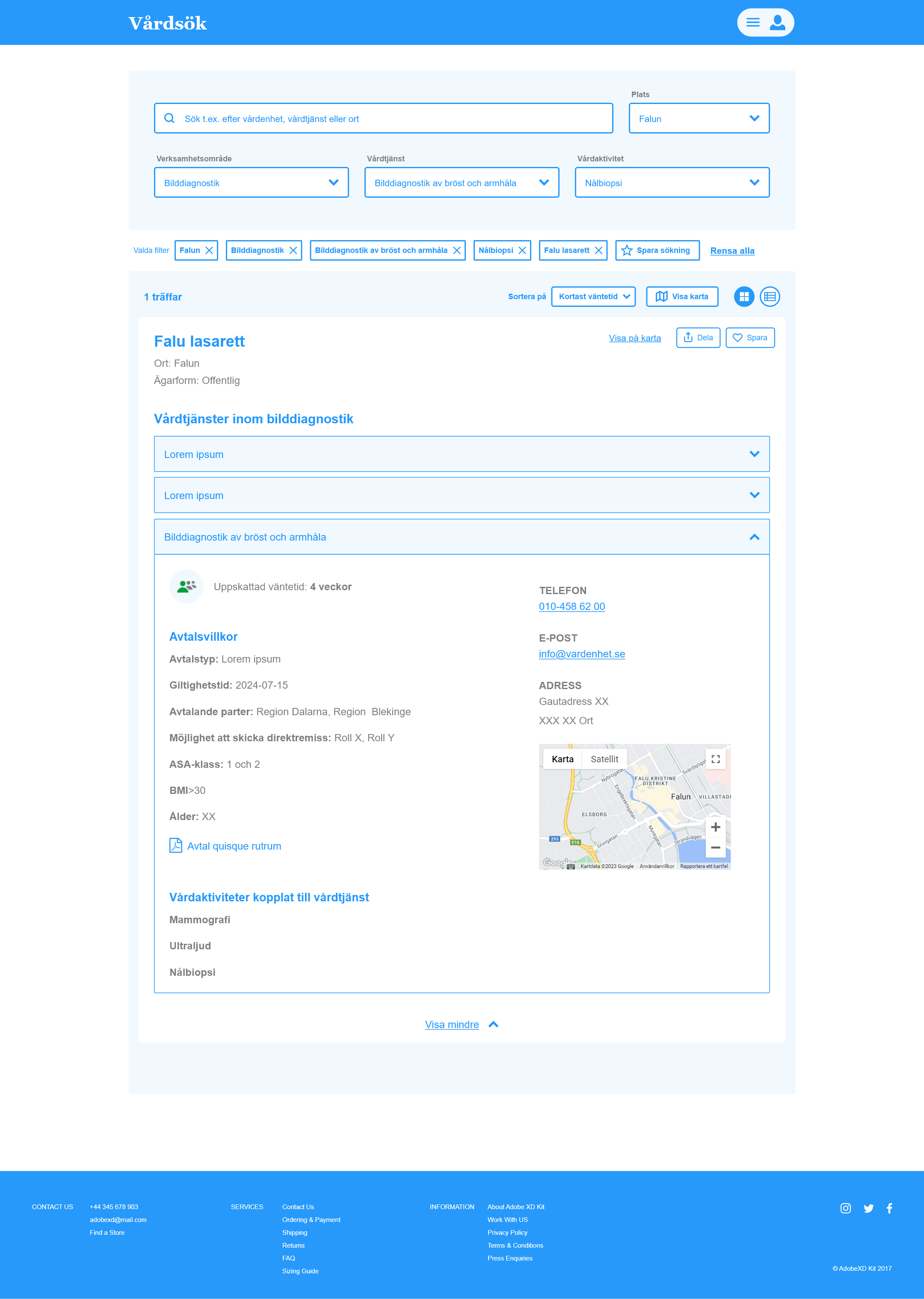Remove the Falu lasarett filter chip

[598, 250]
